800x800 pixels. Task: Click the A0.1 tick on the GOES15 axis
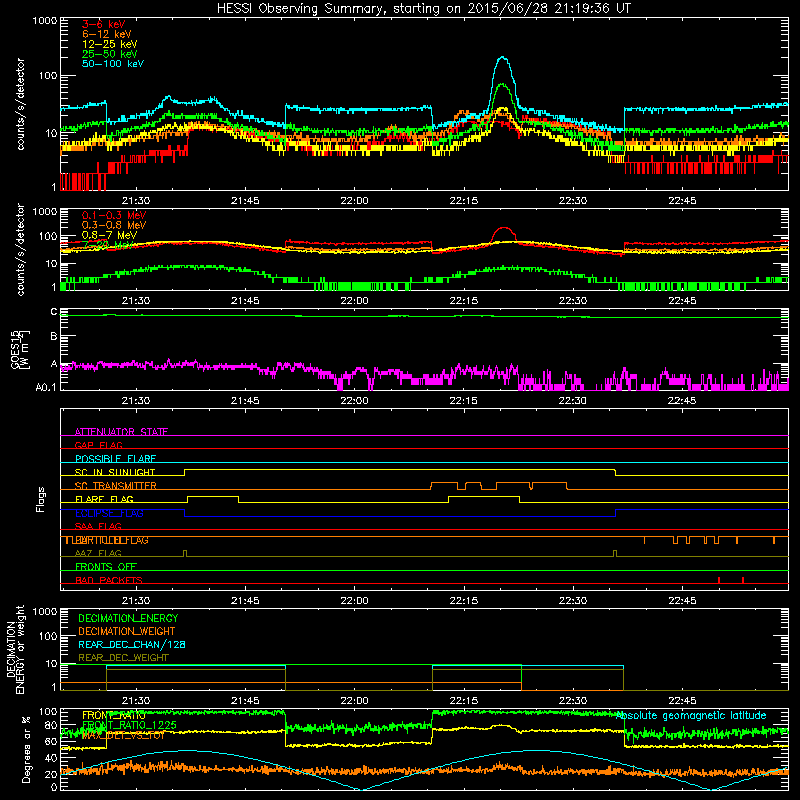pyautogui.click(x=46, y=387)
